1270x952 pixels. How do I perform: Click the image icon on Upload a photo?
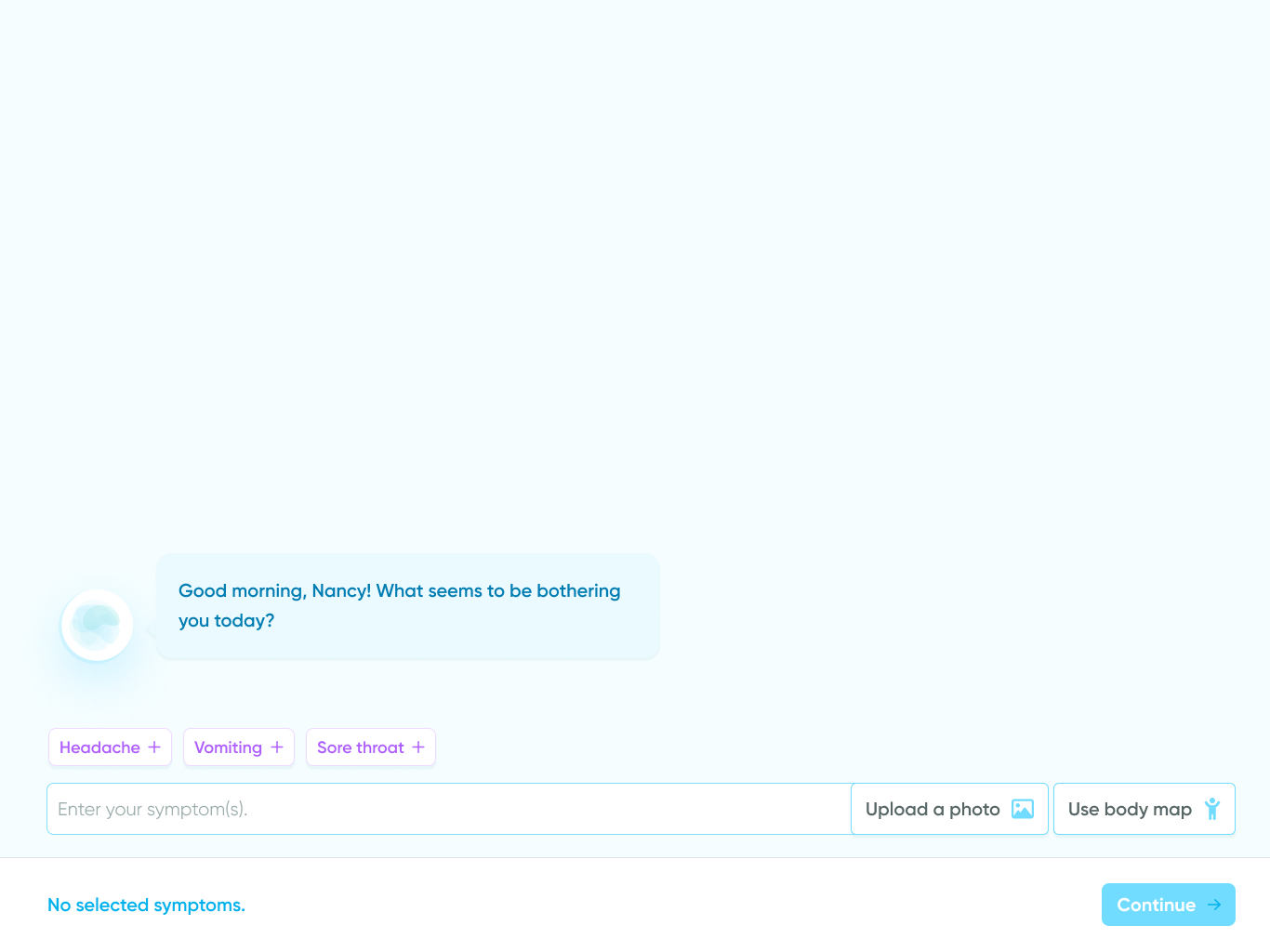(1023, 809)
